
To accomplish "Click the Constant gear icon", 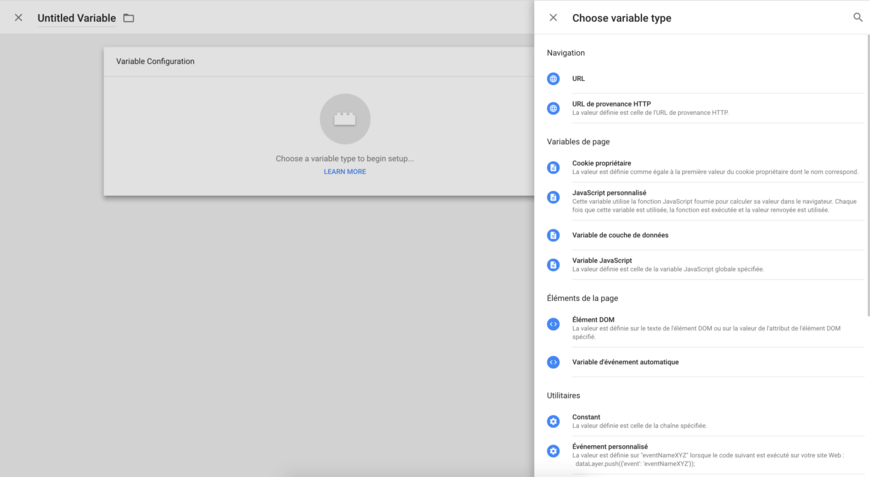I will (x=553, y=422).
